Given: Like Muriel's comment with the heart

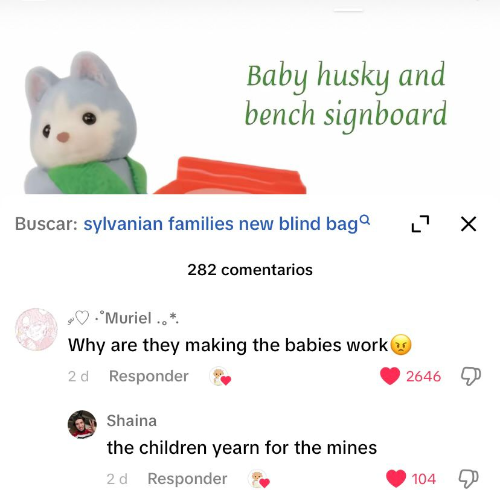Looking at the screenshot, I should click(390, 376).
